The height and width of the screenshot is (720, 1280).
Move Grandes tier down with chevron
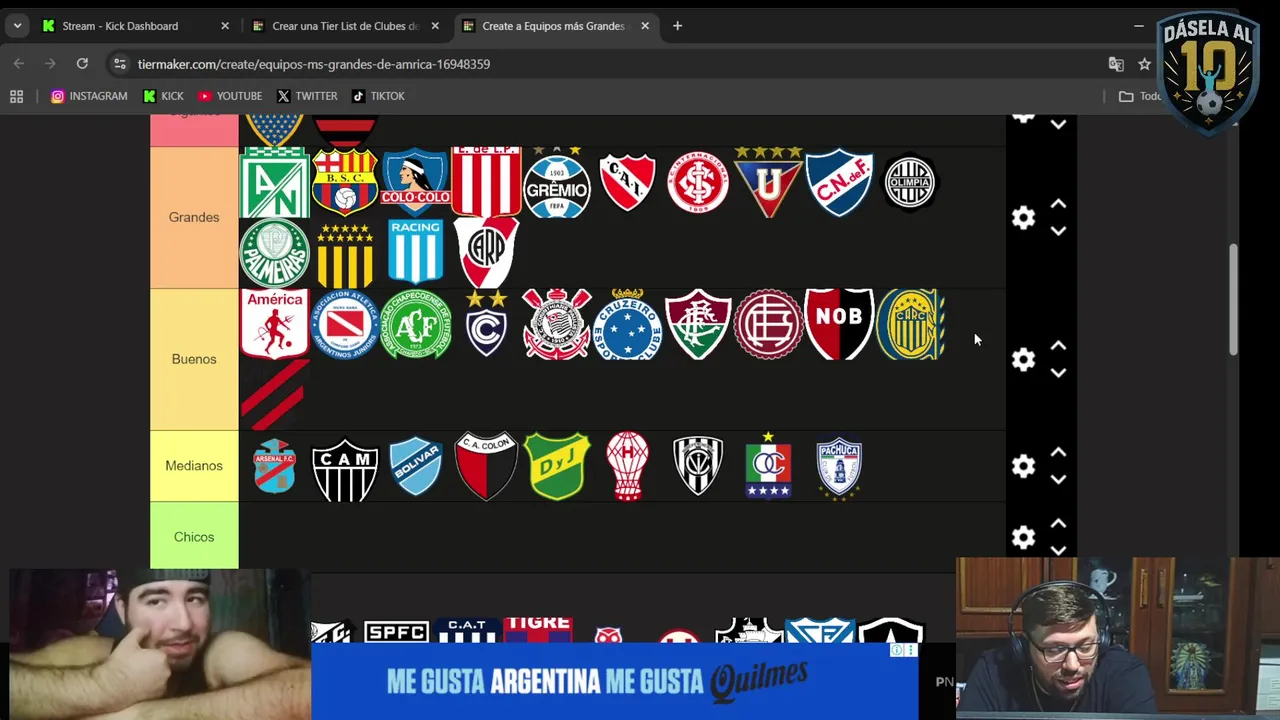pyautogui.click(x=1058, y=231)
